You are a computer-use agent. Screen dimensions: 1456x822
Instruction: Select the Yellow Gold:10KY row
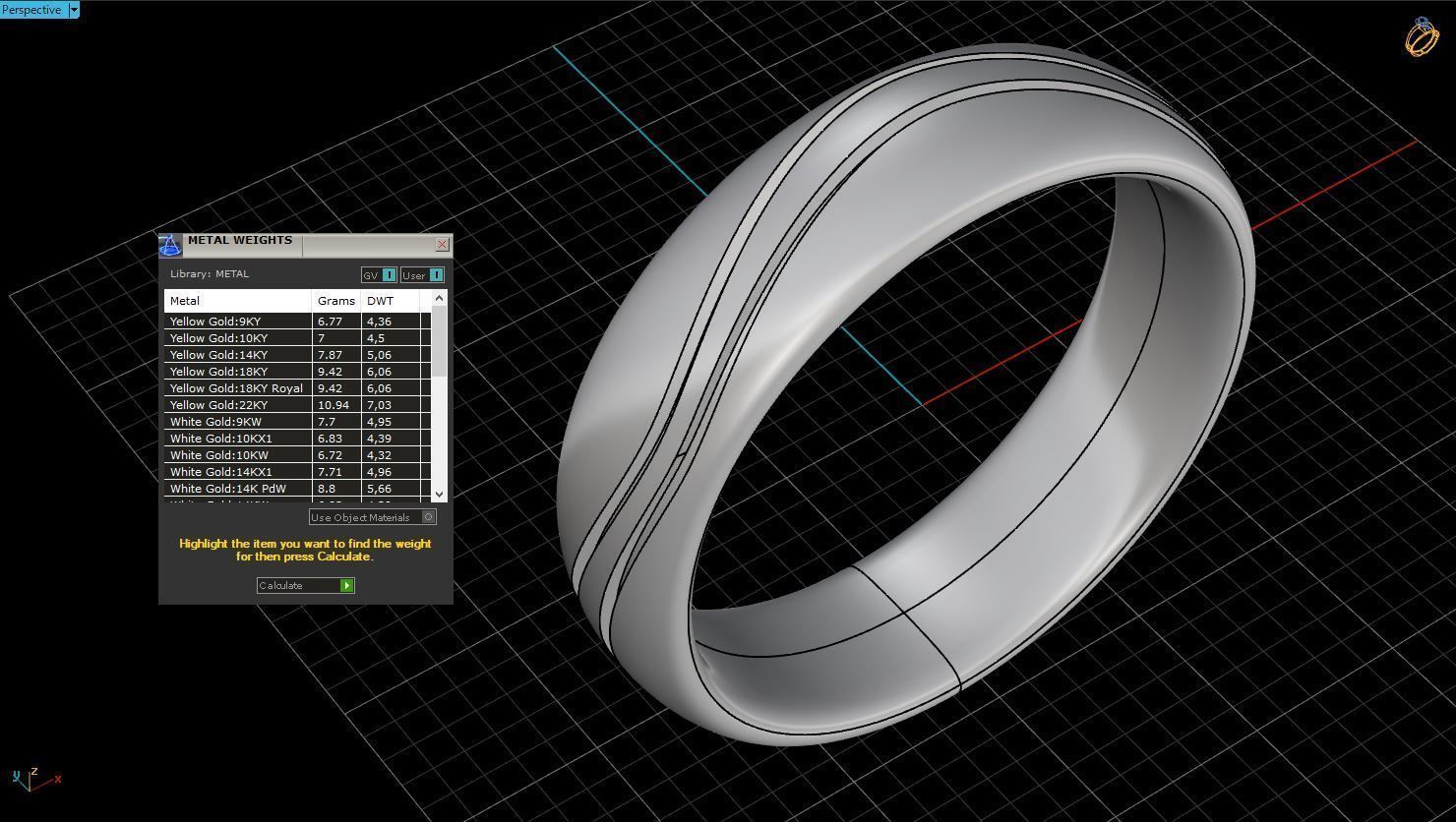[297, 338]
